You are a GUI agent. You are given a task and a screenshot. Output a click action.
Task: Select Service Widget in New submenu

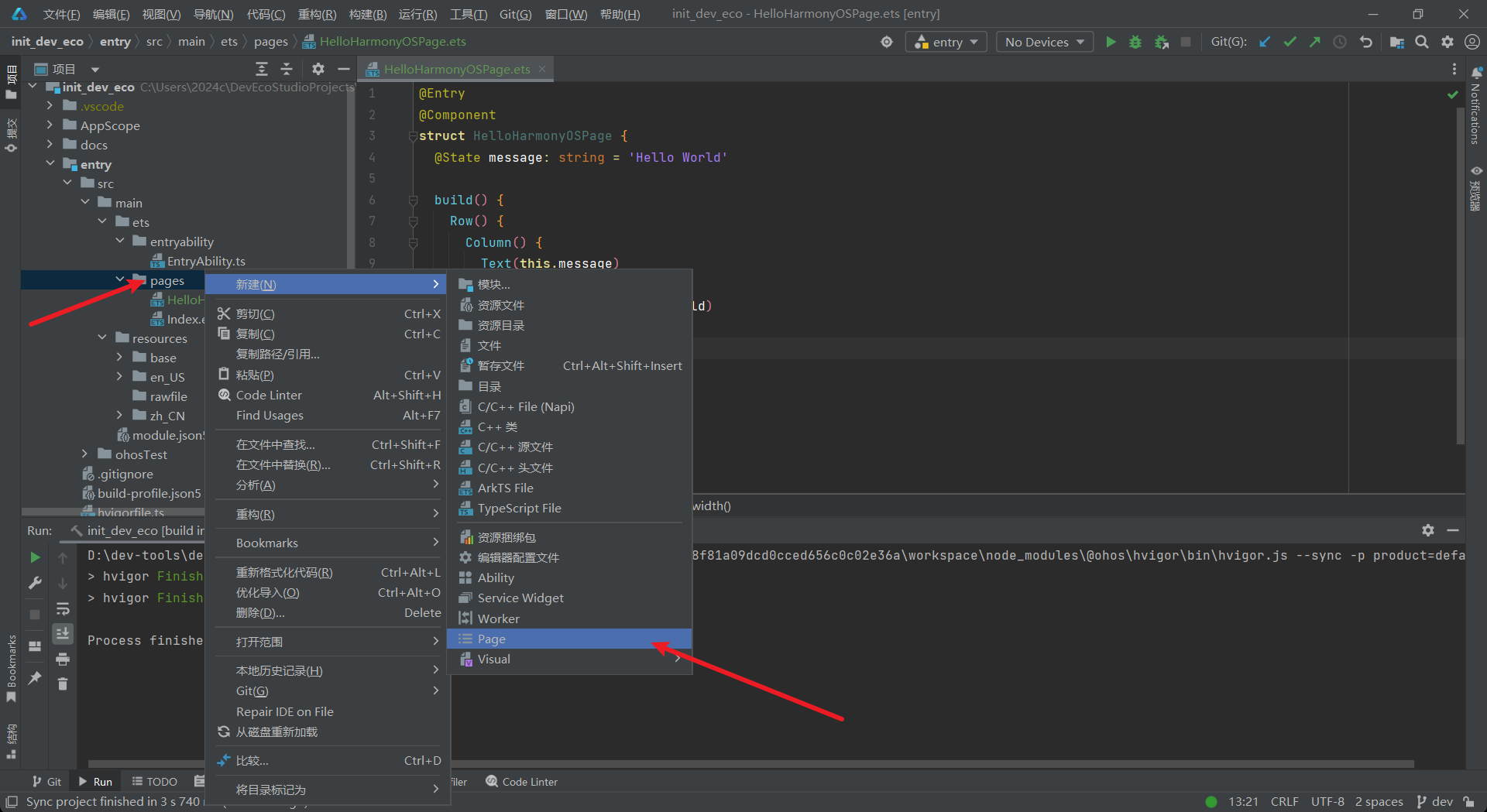tap(569, 598)
